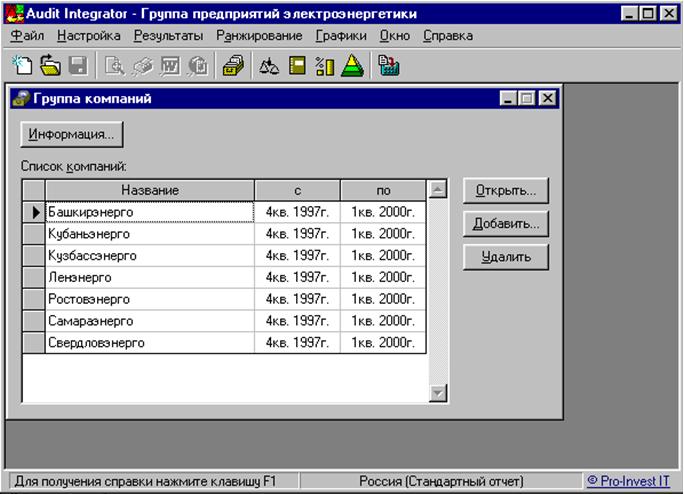
Task: Click the 'по' column header
Action: click(383, 190)
